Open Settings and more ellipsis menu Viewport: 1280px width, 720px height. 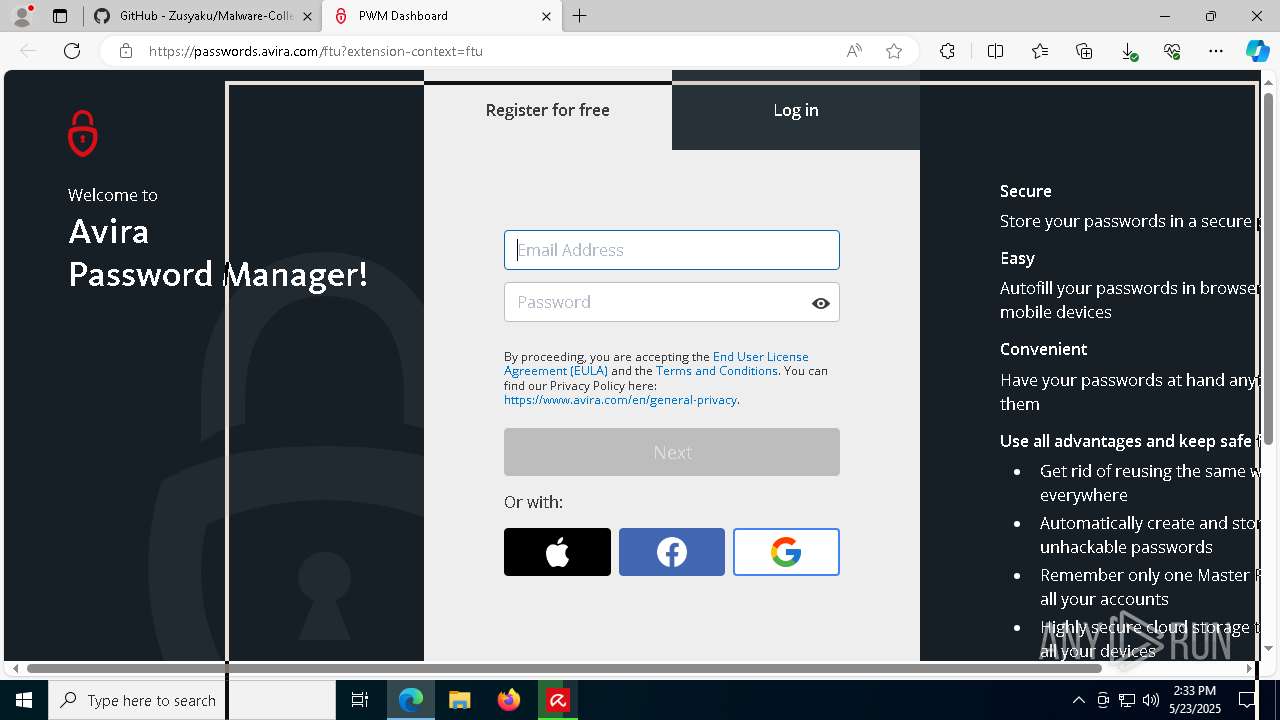[1216, 51]
